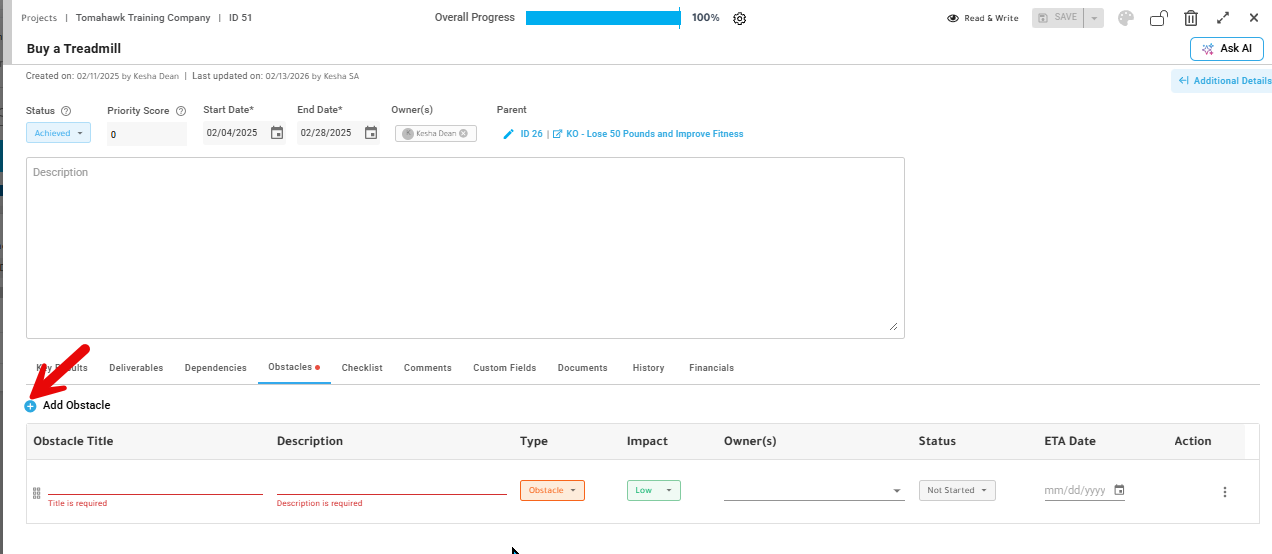This screenshot has height=554, width=1272.
Task: Click the Overall Progress bar
Action: (x=603, y=18)
